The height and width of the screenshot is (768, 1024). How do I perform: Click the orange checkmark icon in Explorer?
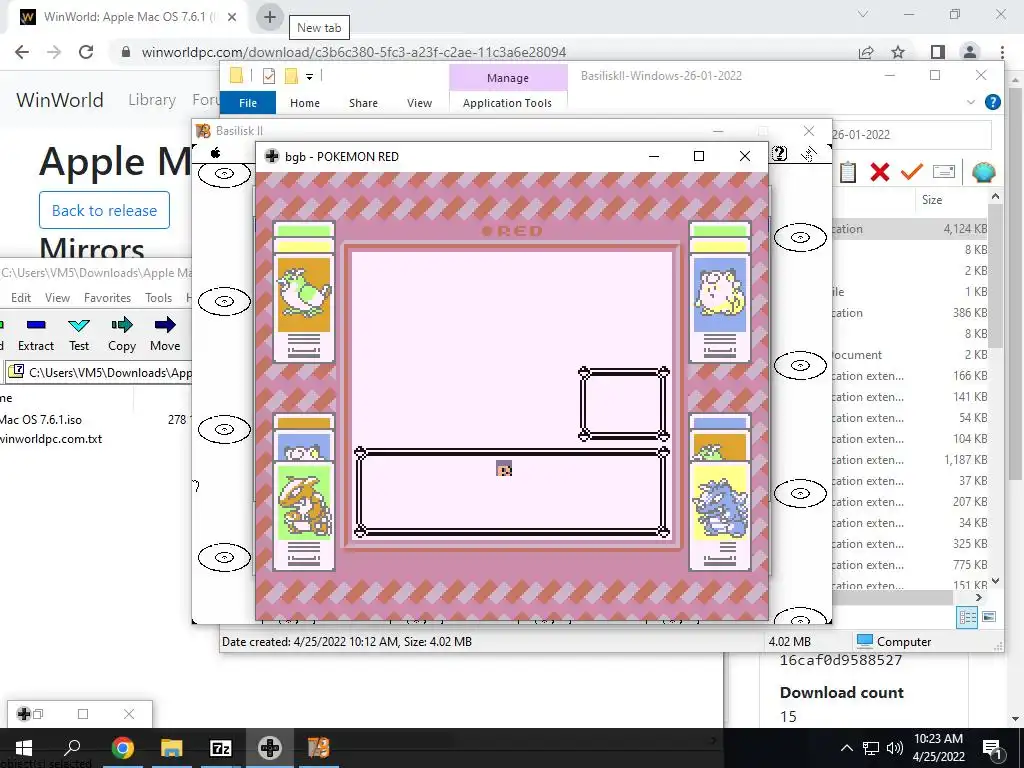(912, 172)
